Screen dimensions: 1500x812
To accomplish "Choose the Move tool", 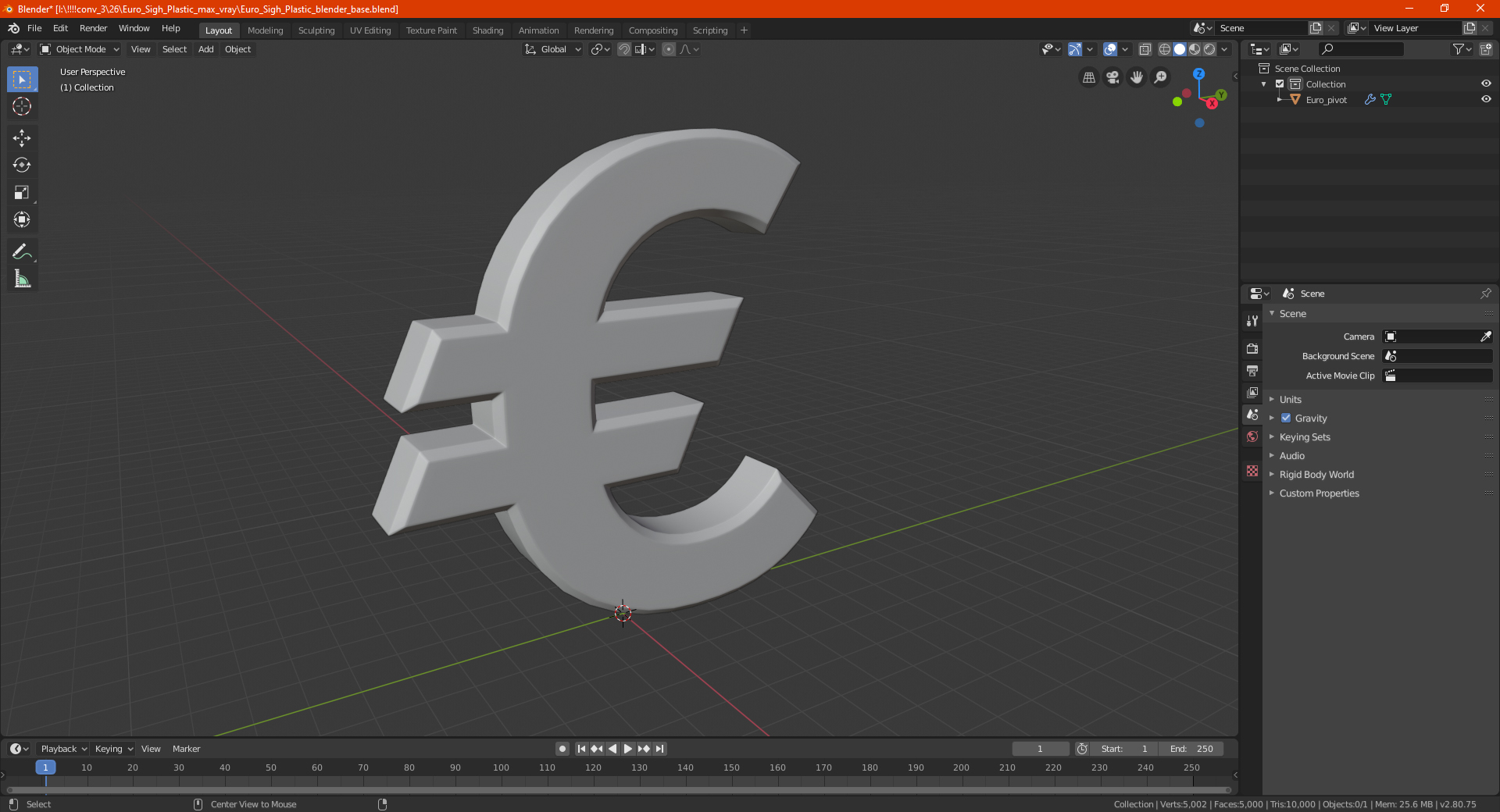I will coord(22,138).
